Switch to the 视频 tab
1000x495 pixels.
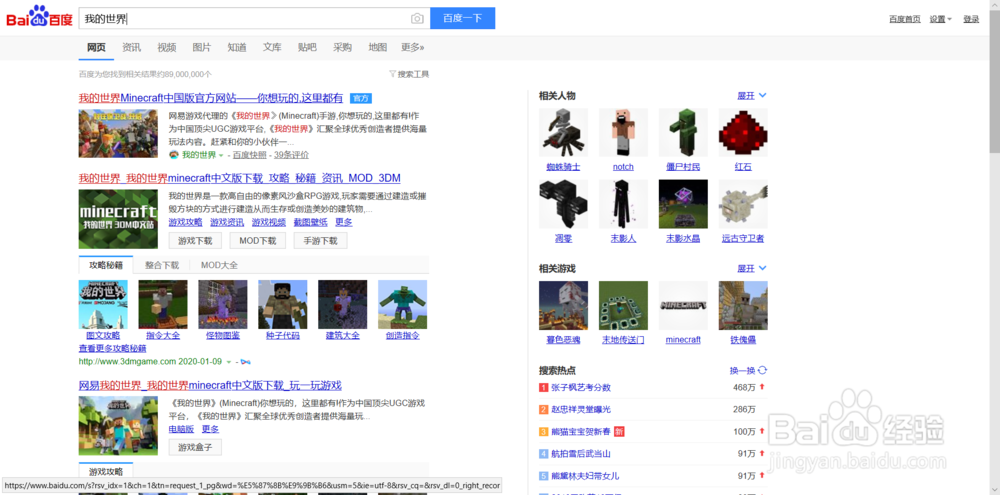coord(166,47)
